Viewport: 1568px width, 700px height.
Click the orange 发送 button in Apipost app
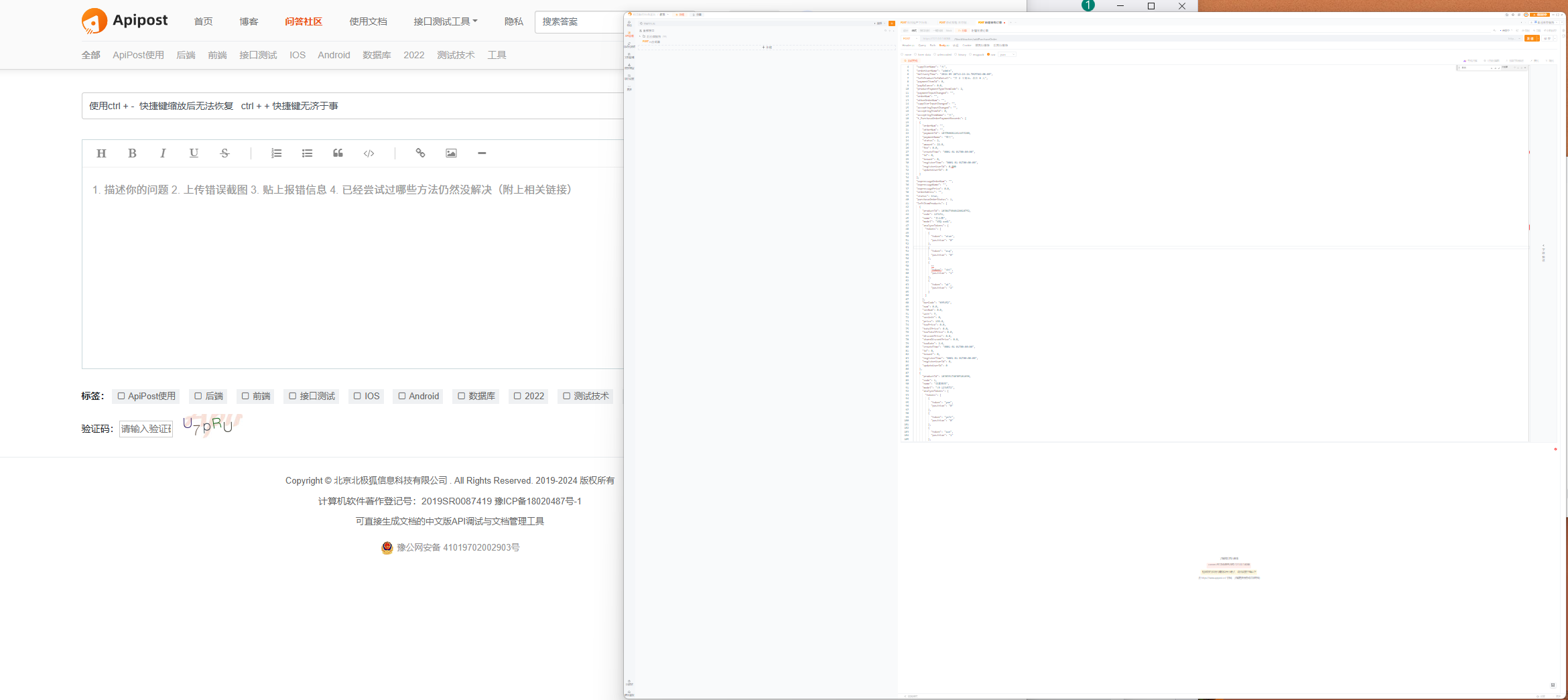coord(1531,39)
